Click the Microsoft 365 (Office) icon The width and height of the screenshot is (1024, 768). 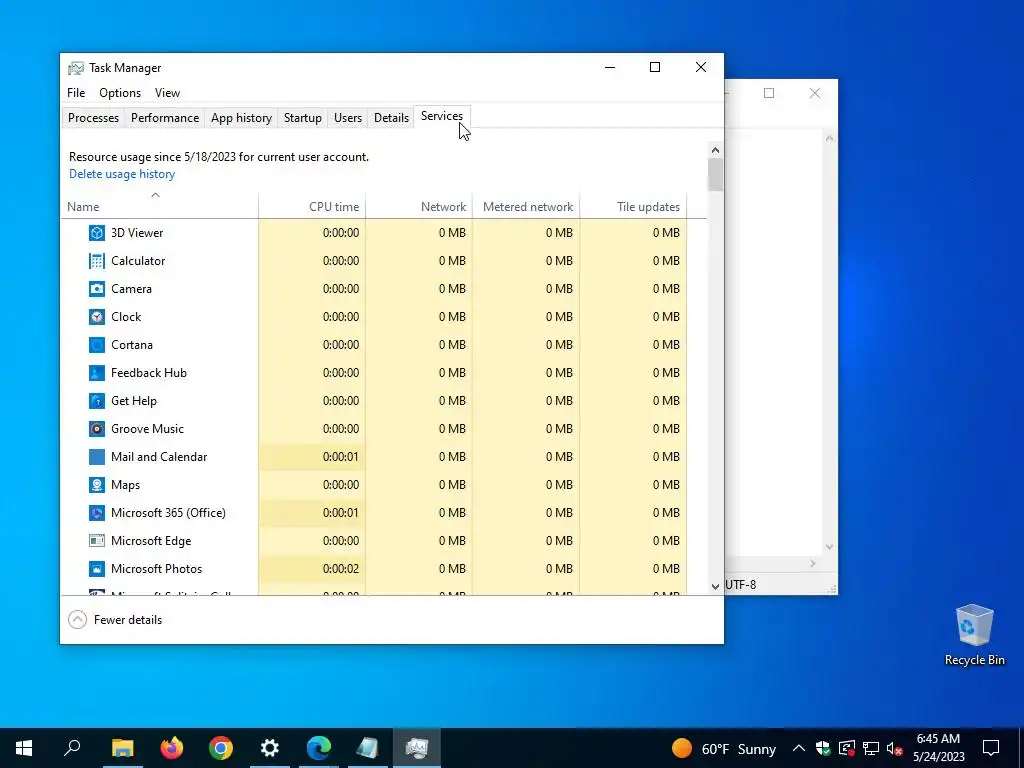pyautogui.click(x=97, y=513)
